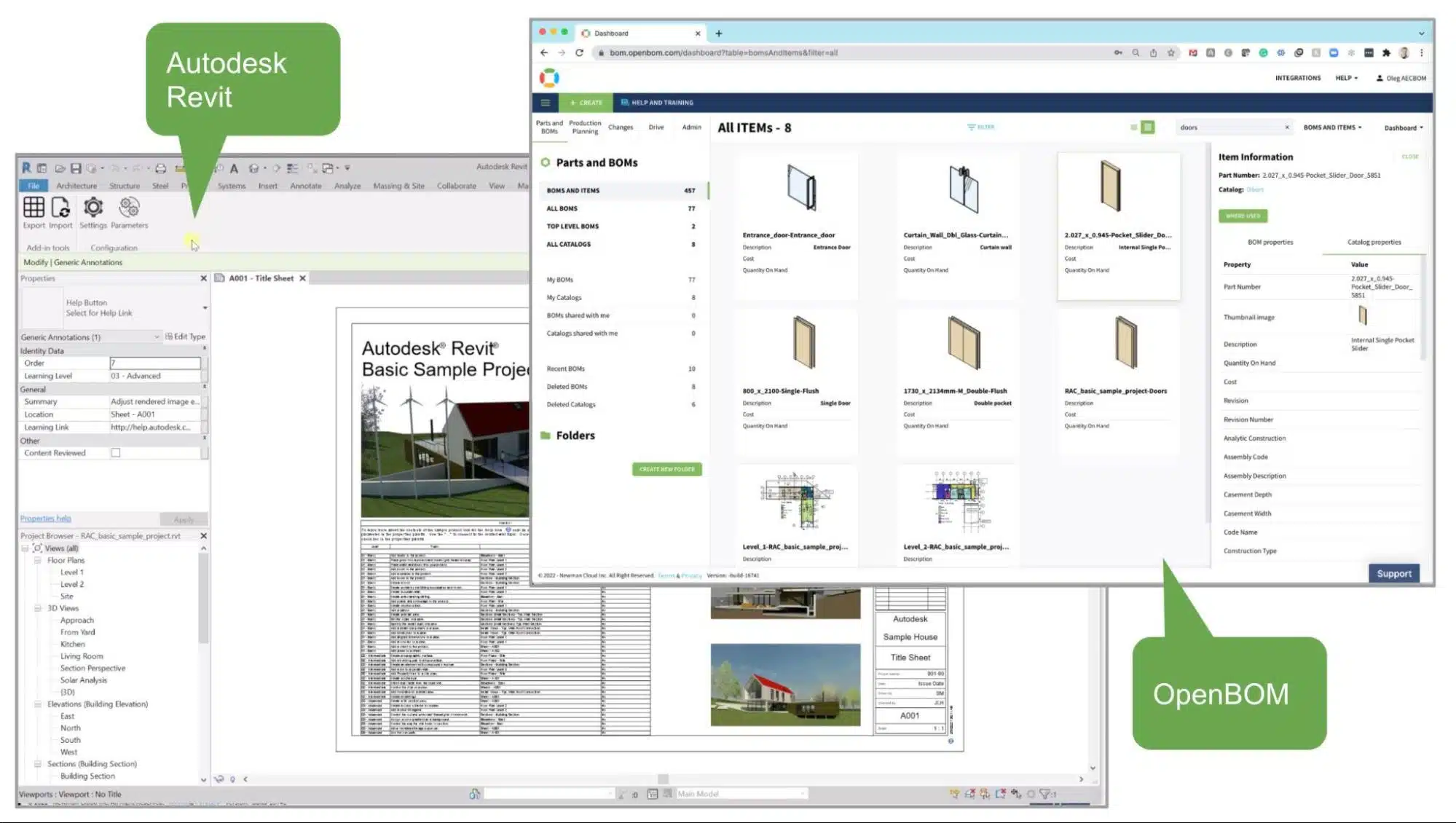
Task: Open the Help Button type dropdown arrow
Action: 205,308
